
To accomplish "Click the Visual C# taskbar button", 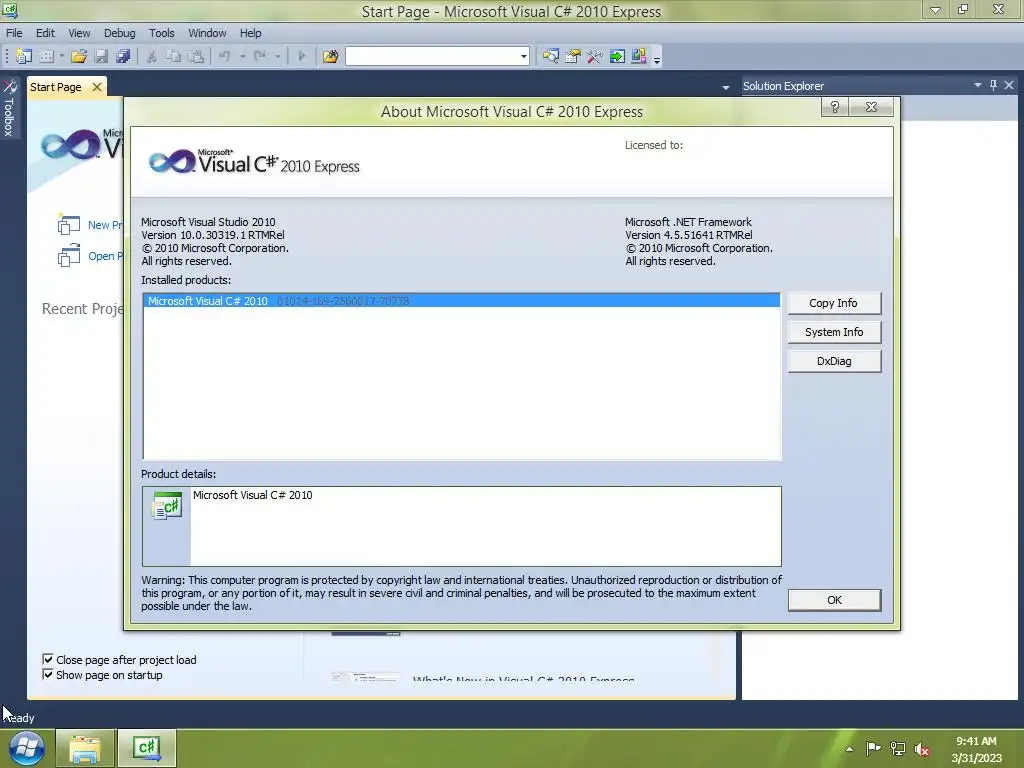I will [147, 748].
